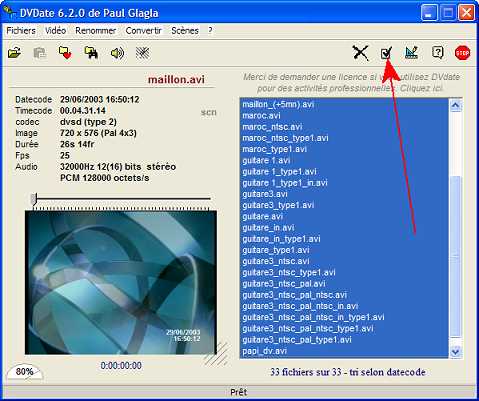This screenshot has height=401, width=479.
Task: Select guitare3.avi in the list
Action: point(344,194)
